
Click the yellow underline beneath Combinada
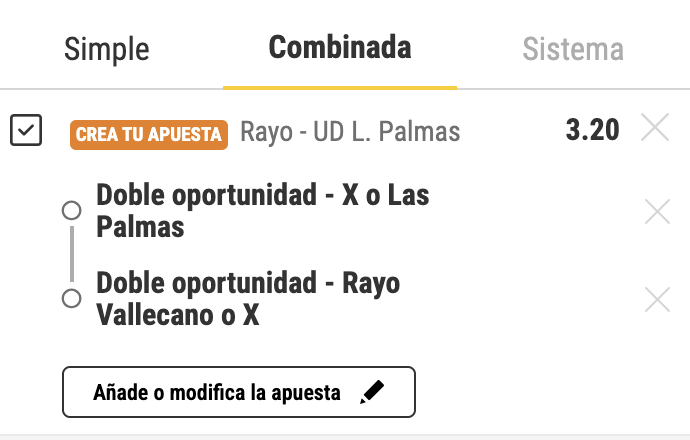[340, 88]
